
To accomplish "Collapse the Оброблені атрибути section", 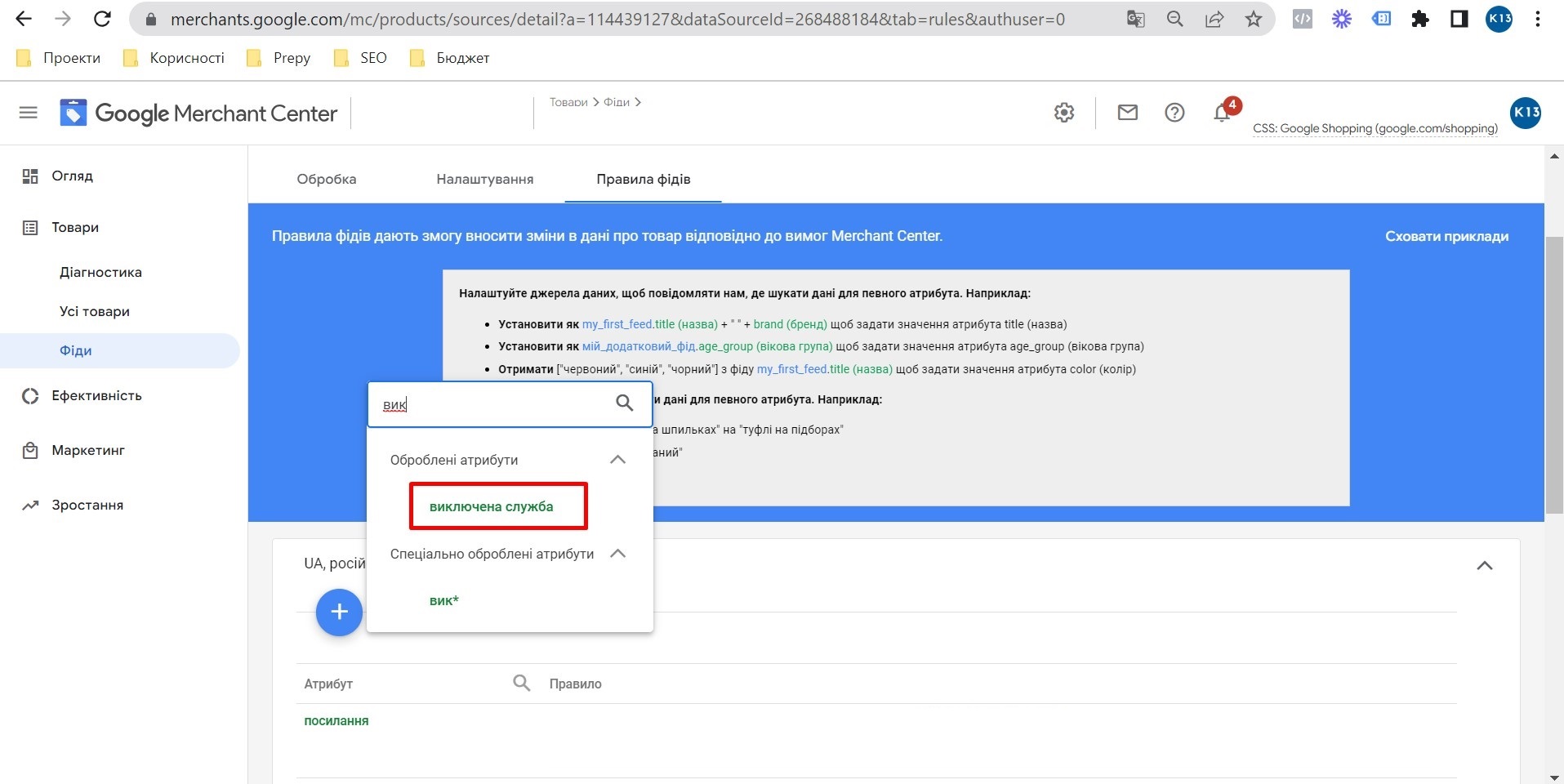I will [x=618, y=460].
